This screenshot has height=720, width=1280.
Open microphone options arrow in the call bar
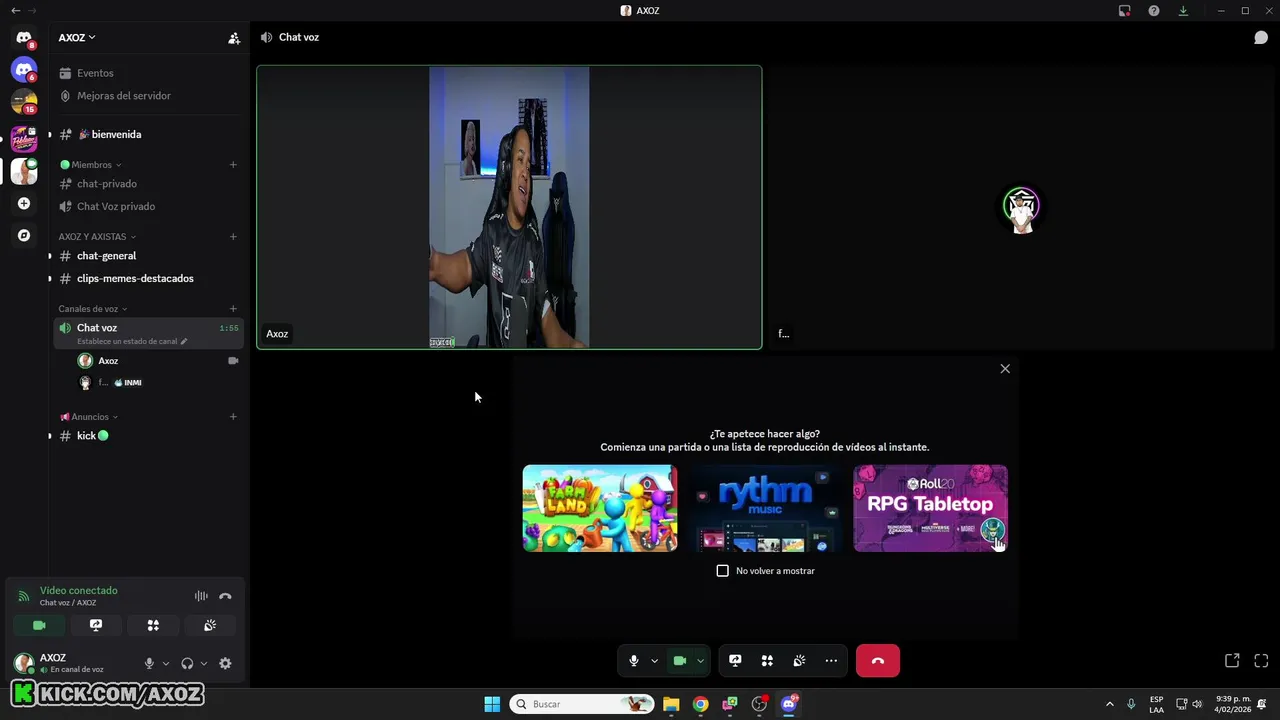pyautogui.click(x=654, y=661)
